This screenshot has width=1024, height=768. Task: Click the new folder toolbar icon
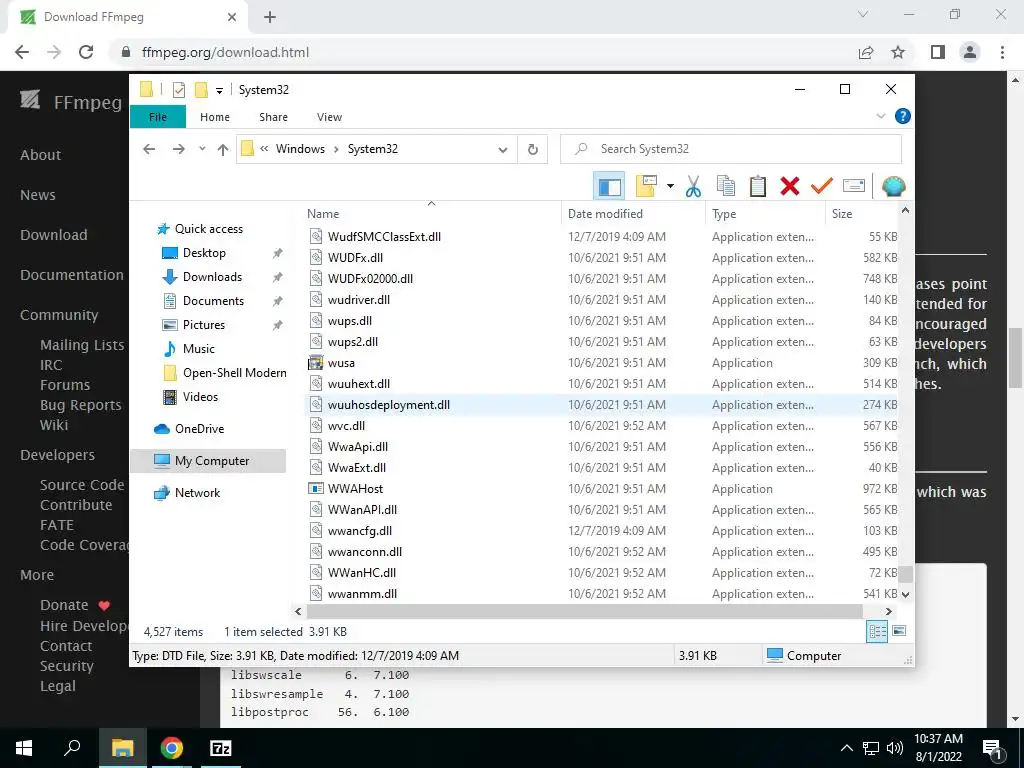[x=646, y=186]
